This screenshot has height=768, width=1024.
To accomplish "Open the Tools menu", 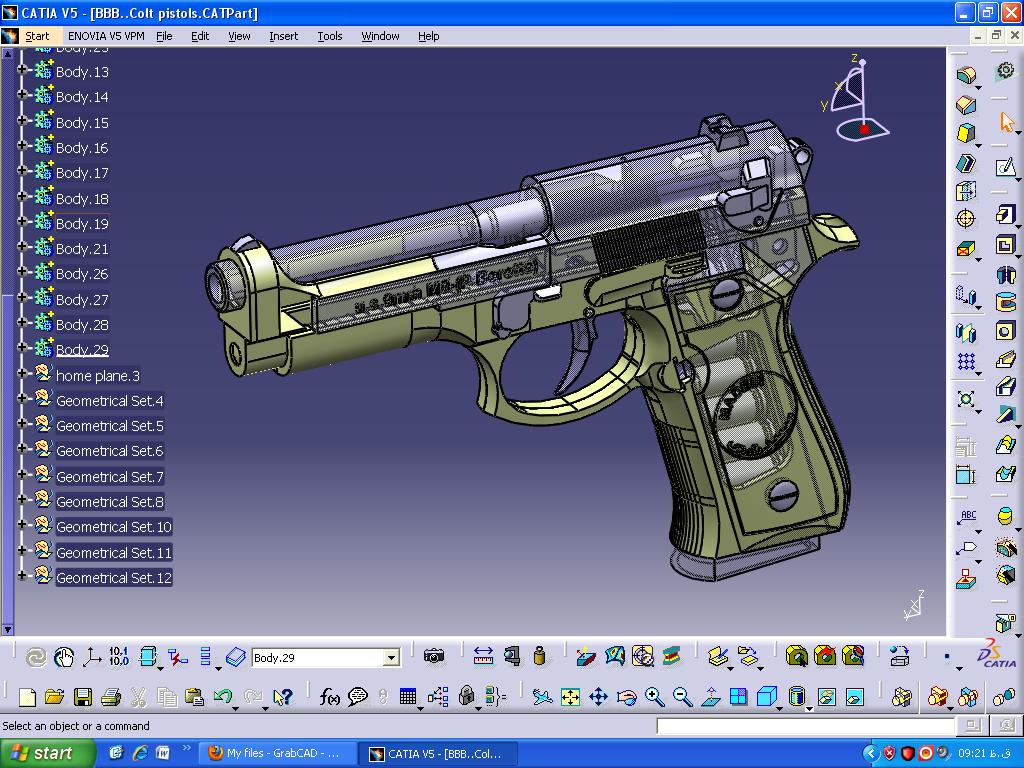I will [x=330, y=36].
